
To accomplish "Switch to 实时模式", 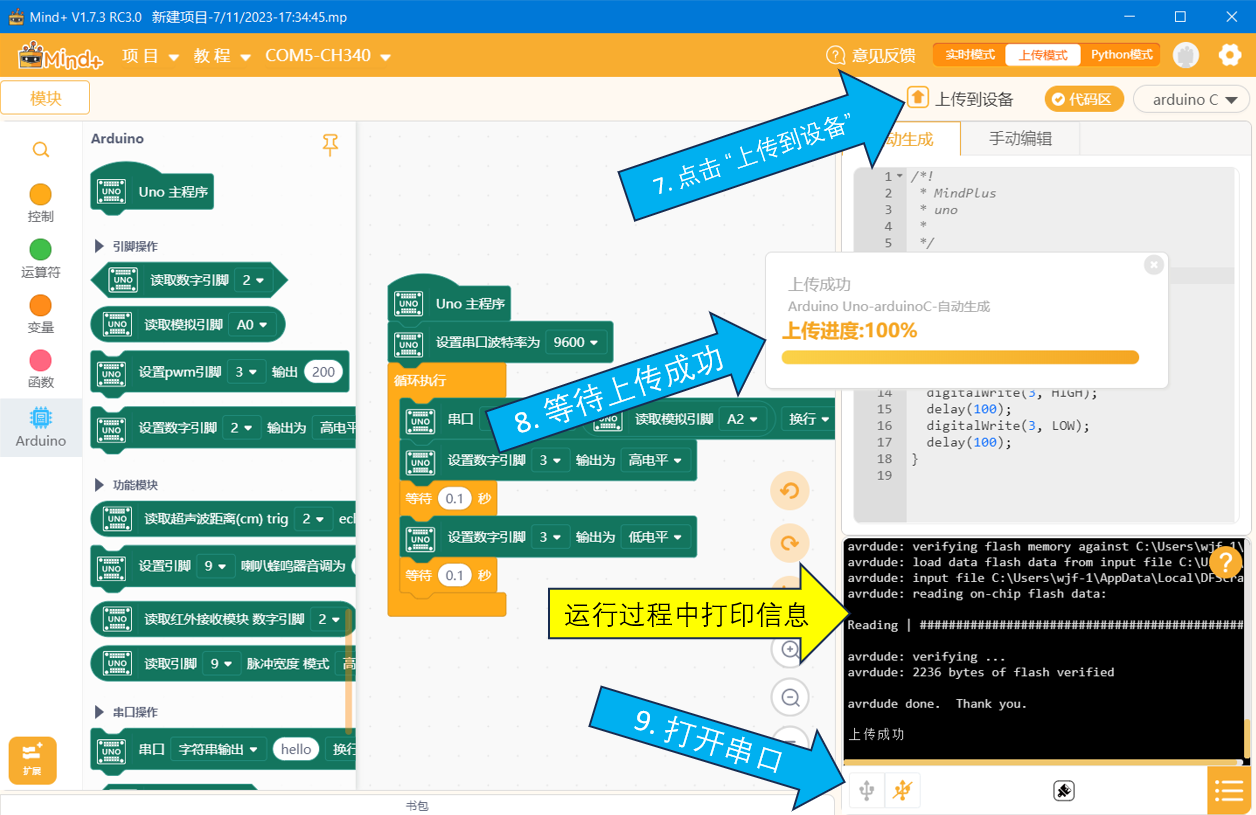I will click(970, 55).
